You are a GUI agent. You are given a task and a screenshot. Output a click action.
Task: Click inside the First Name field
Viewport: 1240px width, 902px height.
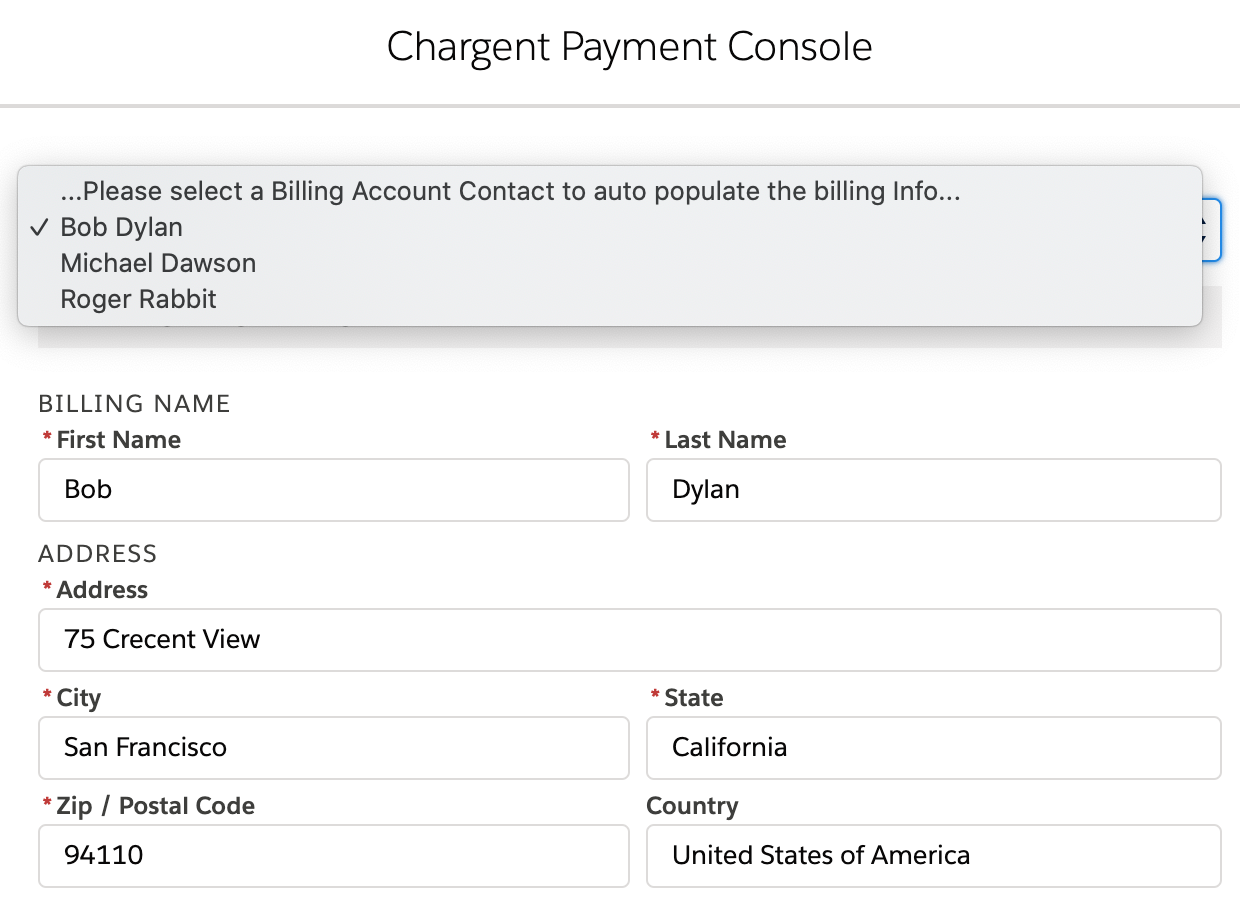pyautogui.click(x=333, y=490)
